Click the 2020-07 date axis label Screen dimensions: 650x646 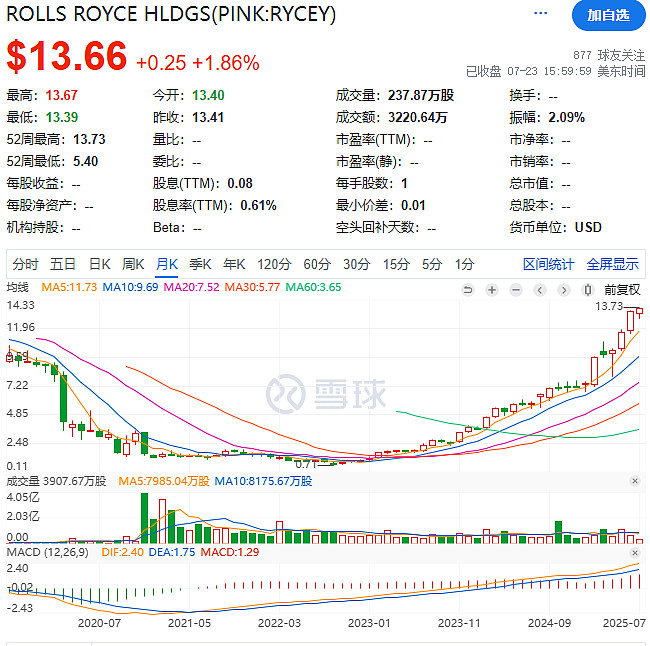click(x=99, y=623)
